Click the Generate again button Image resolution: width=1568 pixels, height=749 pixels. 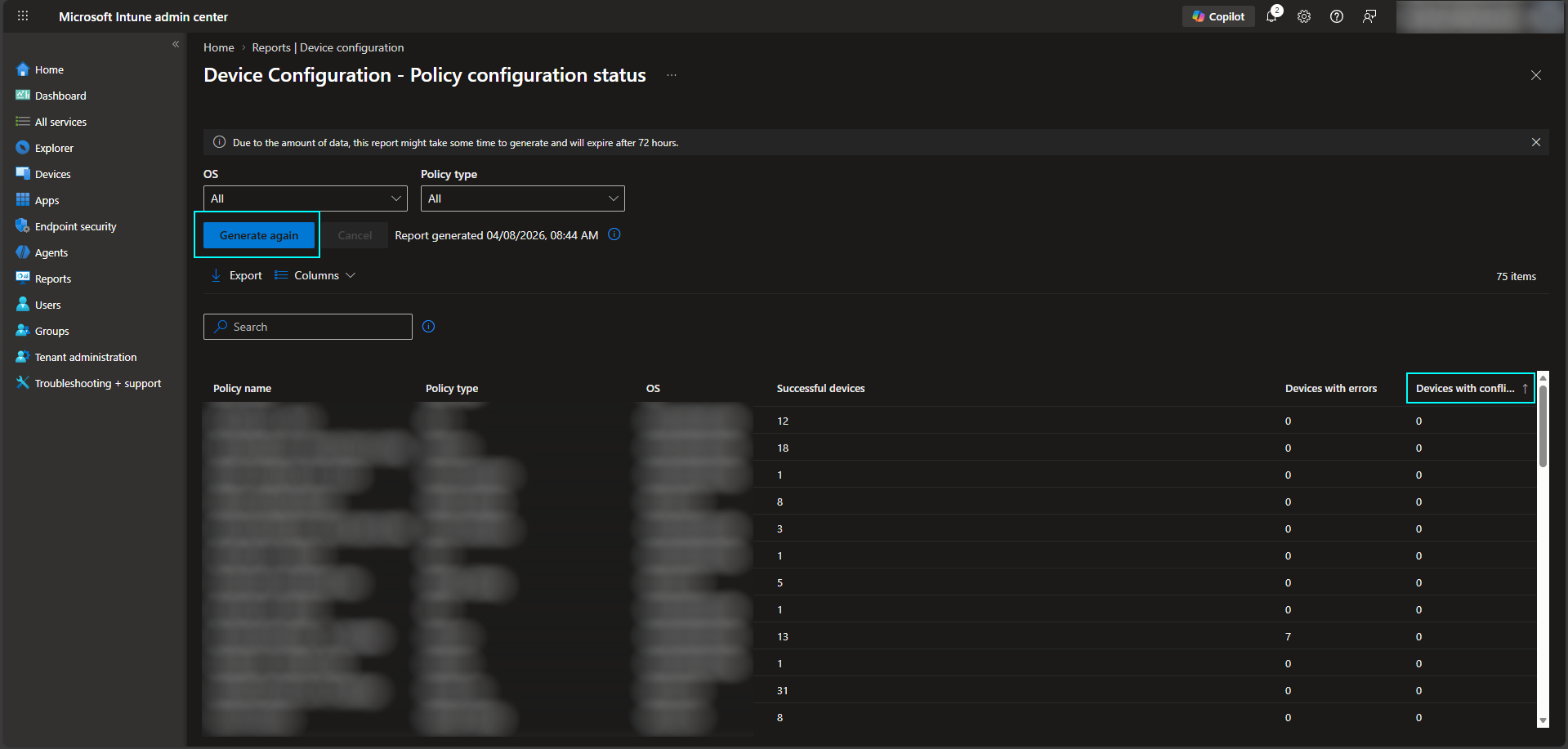pos(259,235)
